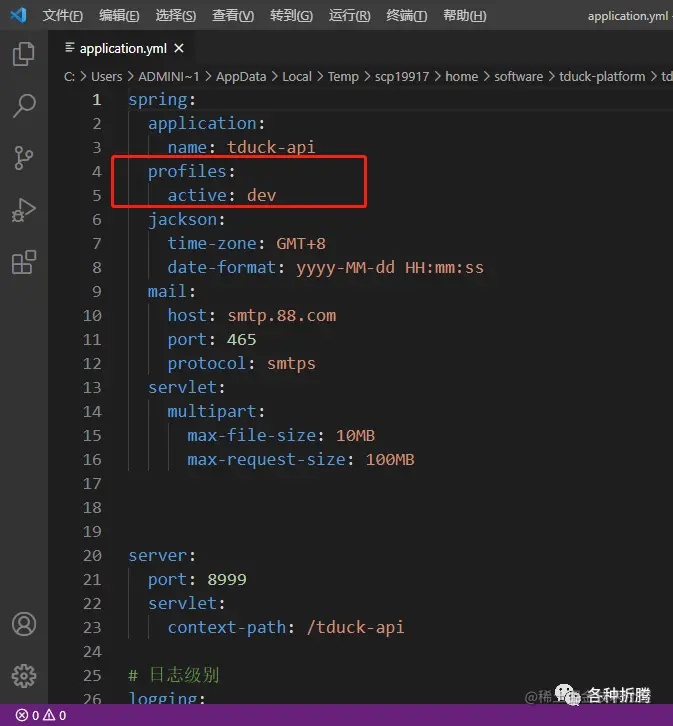The height and width of the screenshot is (726, 673).
Task: Click the '100MB' max-request-size value
Action: coord(390,459)
